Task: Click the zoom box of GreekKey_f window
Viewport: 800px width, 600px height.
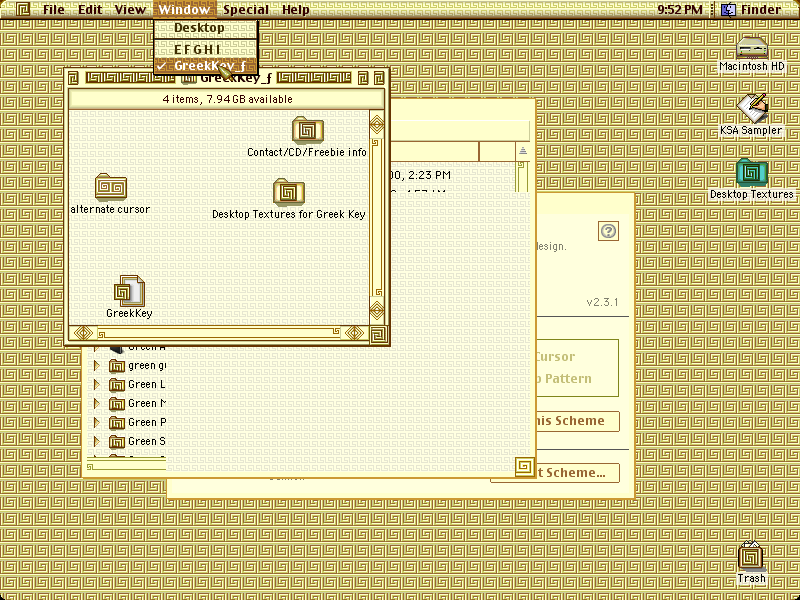Action: [363, 78]
